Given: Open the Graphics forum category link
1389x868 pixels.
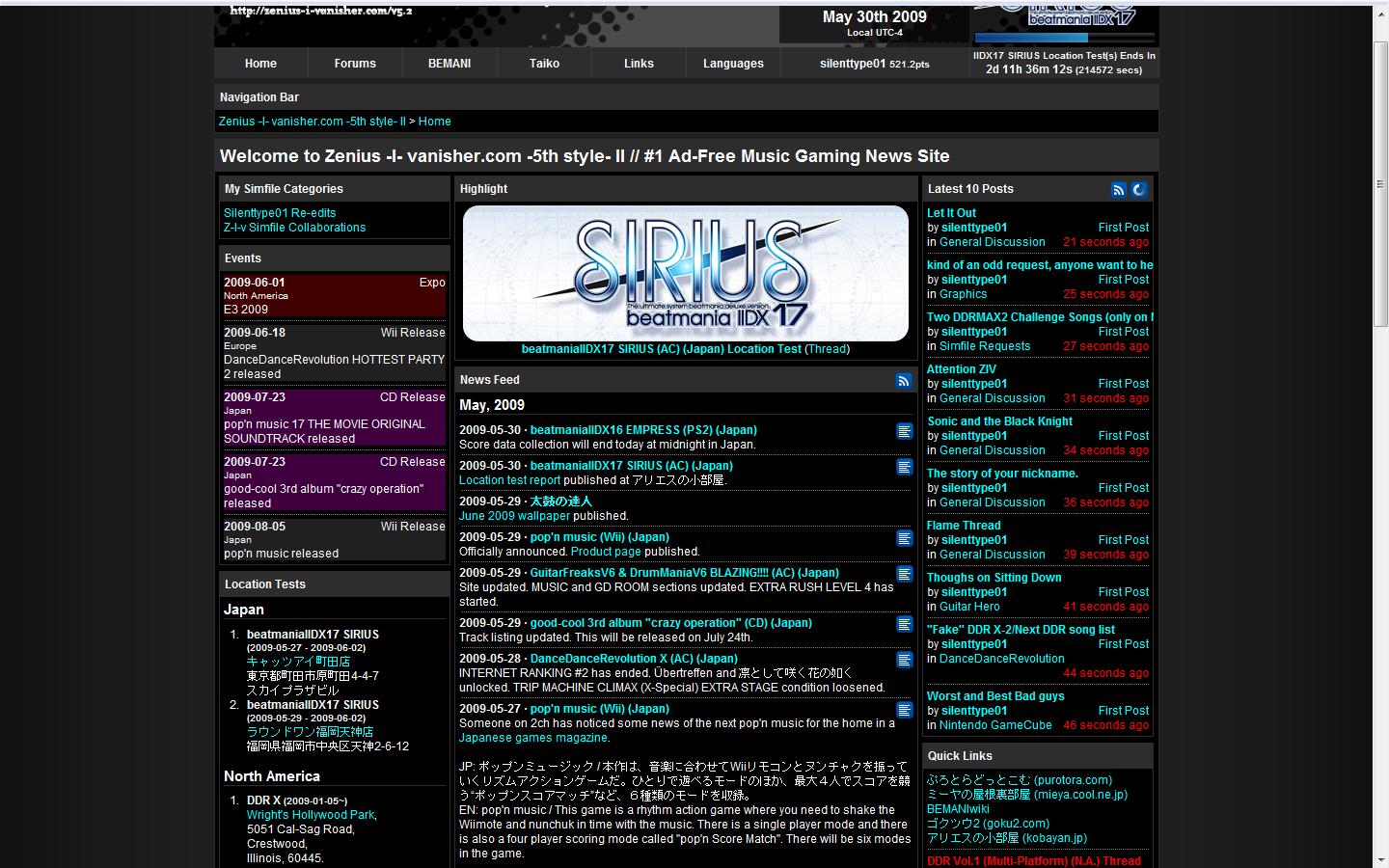Looking at the screenshot, I should point(963,294).
